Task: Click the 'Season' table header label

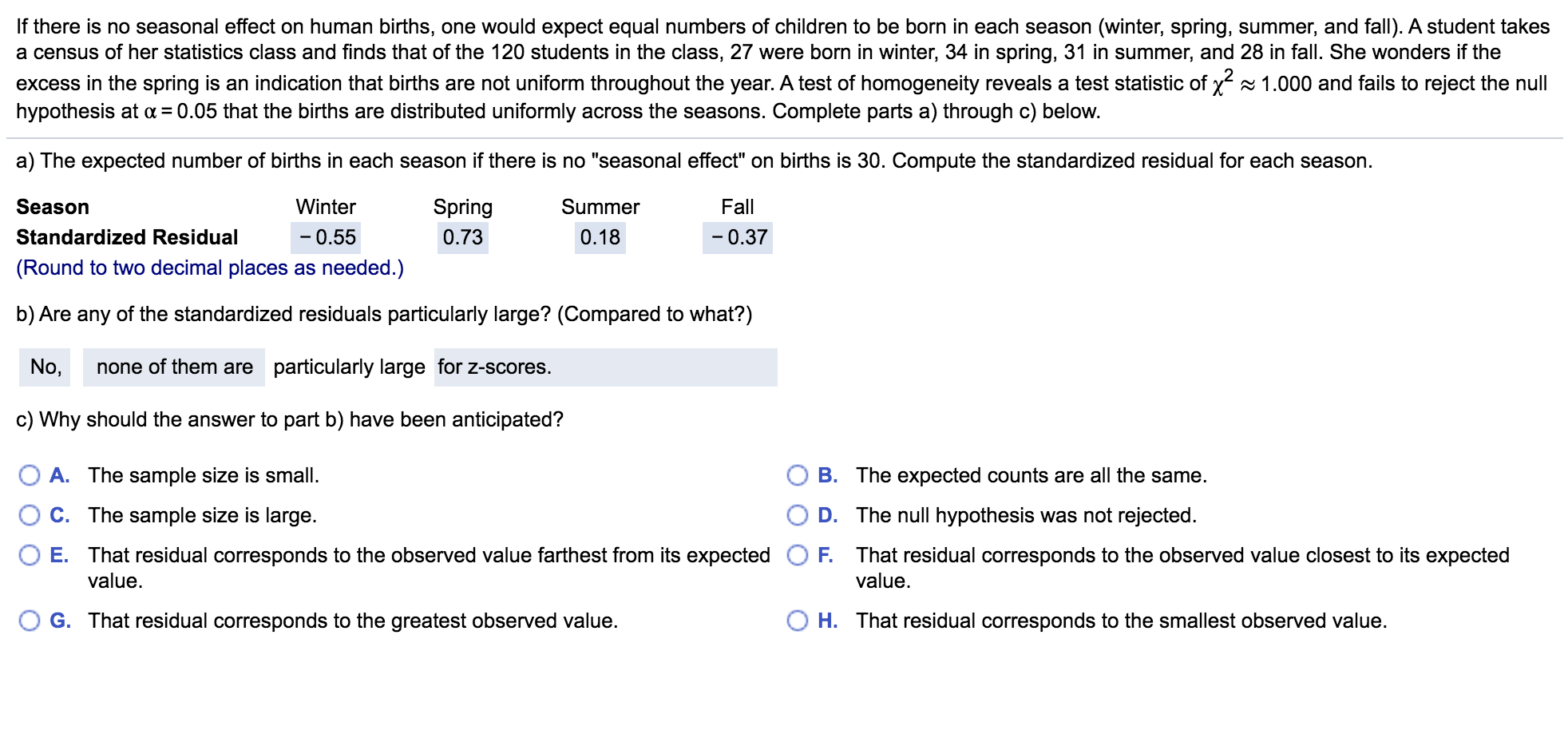Action: coord(53,208)
